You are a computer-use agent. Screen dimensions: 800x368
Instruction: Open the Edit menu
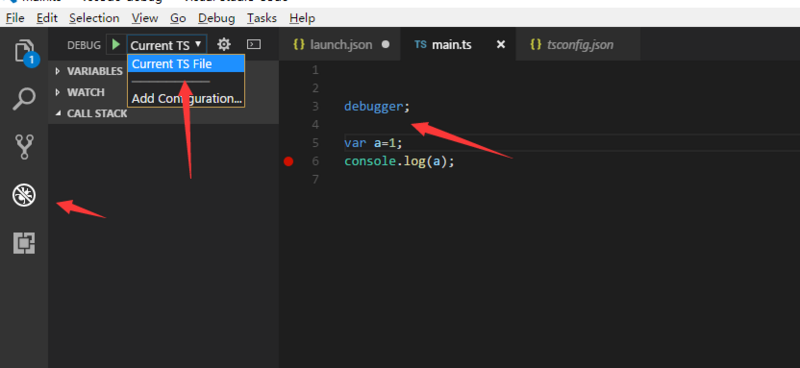click(47, 18)
